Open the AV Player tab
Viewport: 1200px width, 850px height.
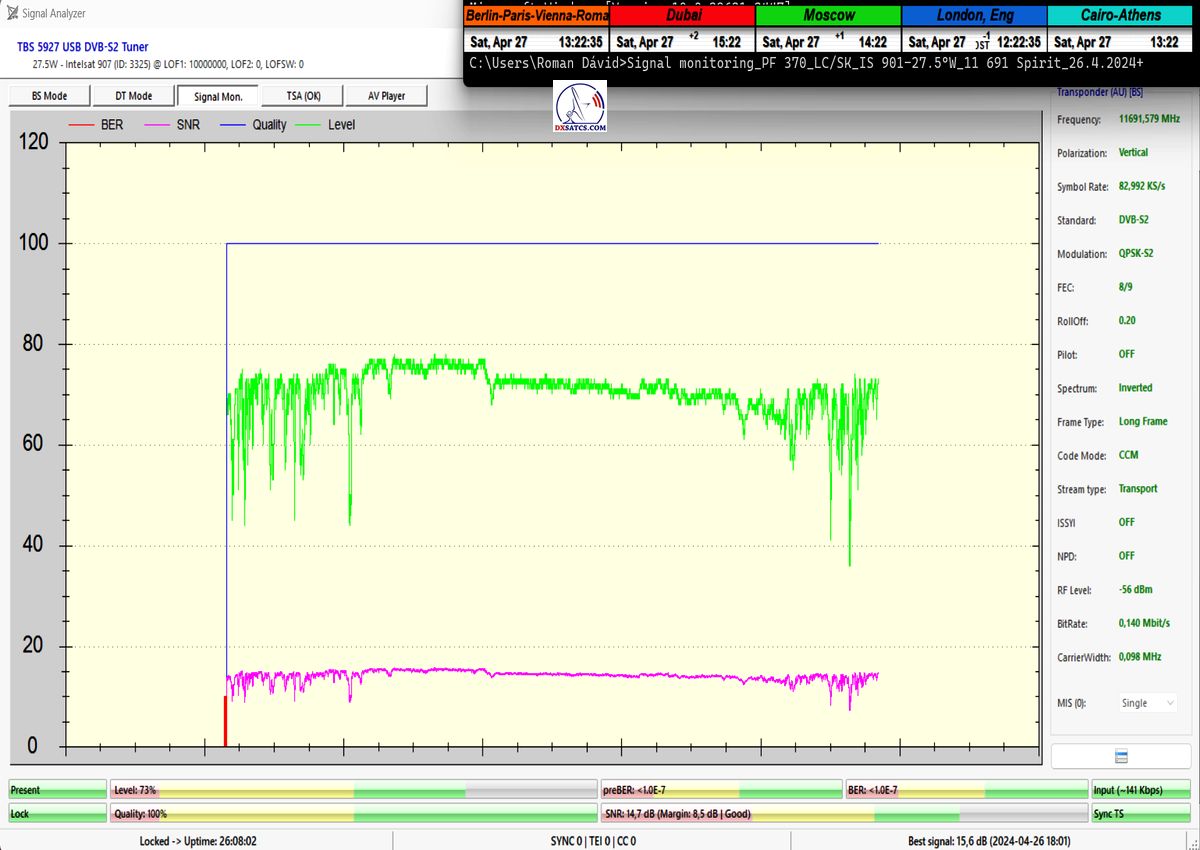(386, 96)
